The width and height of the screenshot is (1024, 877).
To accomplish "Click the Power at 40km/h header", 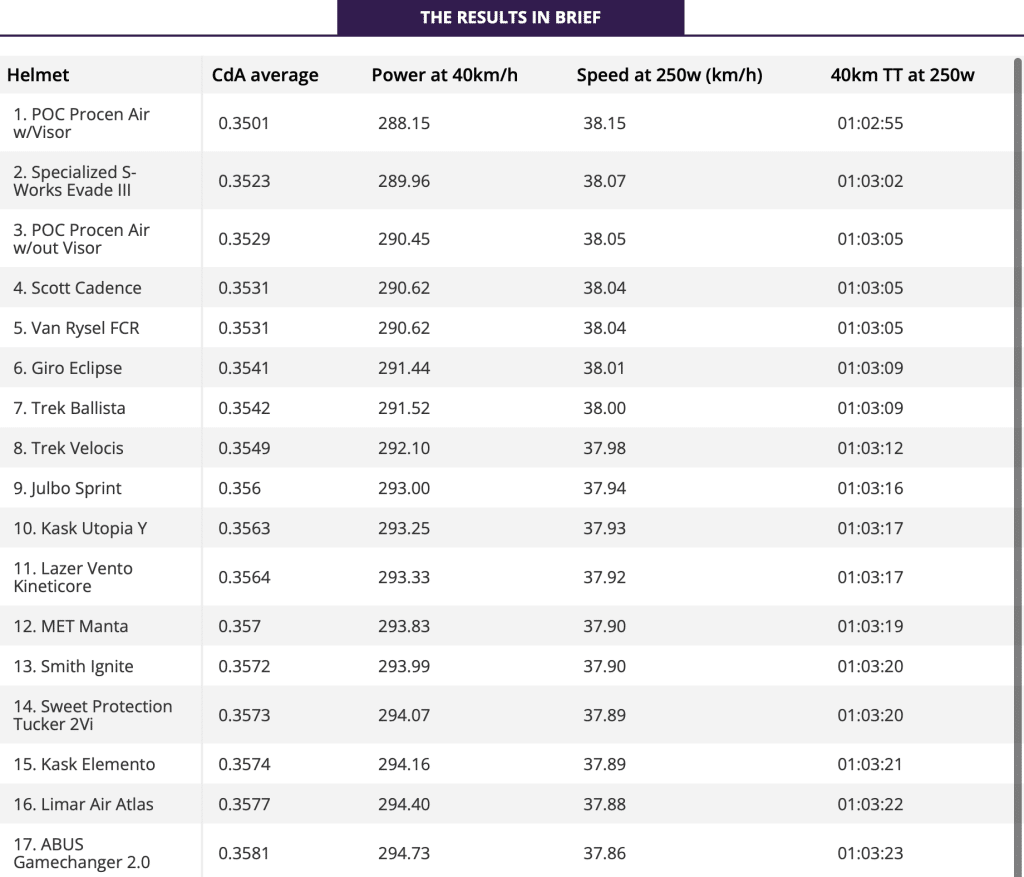I will coord(444,75).
